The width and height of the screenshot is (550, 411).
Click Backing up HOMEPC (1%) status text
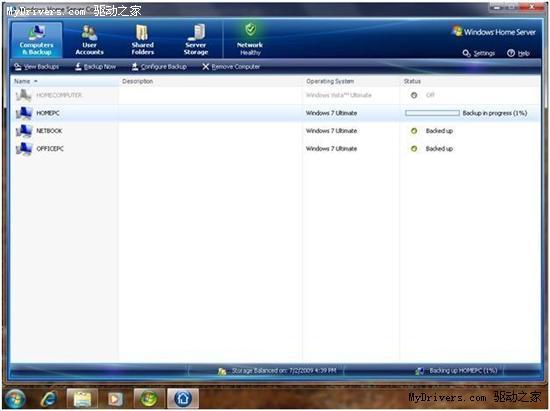[463, 371]
